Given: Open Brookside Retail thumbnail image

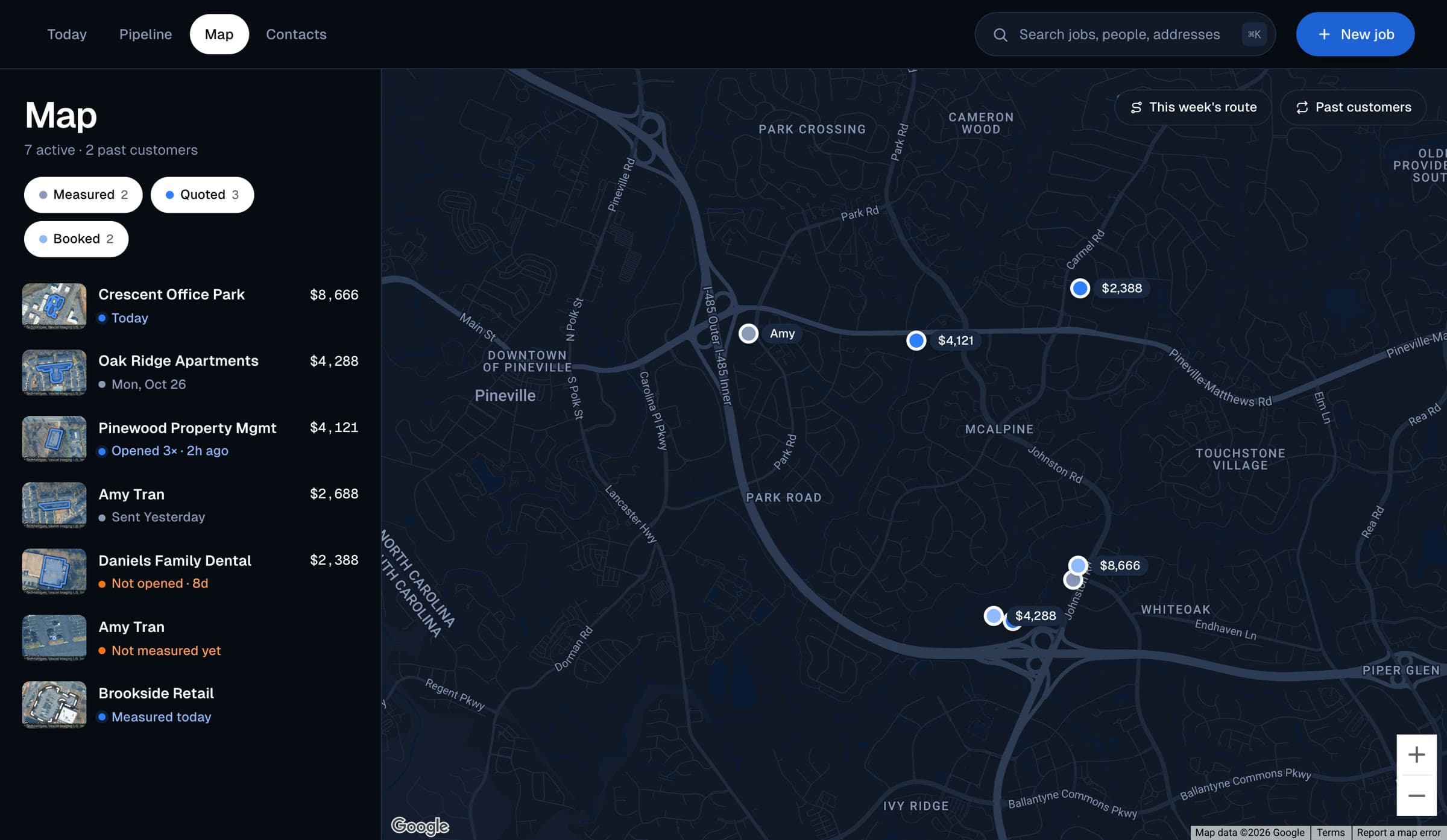Looking at the screenshot, I should click(x=54, y=704).
